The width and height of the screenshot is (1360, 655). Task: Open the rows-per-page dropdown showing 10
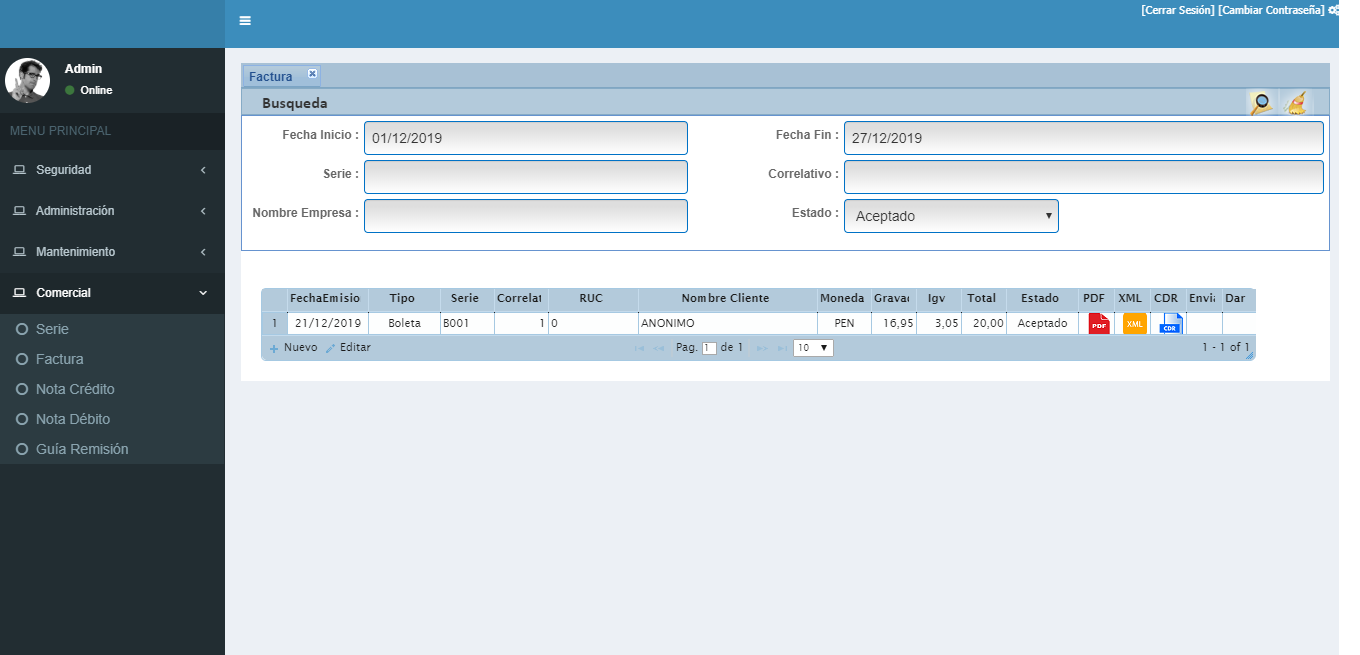pyautogui.click(x=813, y=348)
